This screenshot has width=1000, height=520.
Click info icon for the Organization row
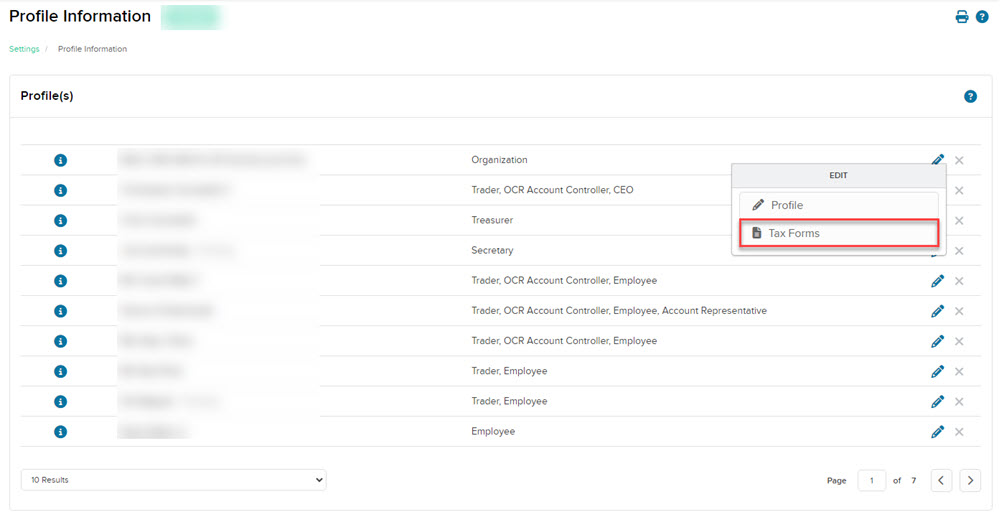coord(60,160)
